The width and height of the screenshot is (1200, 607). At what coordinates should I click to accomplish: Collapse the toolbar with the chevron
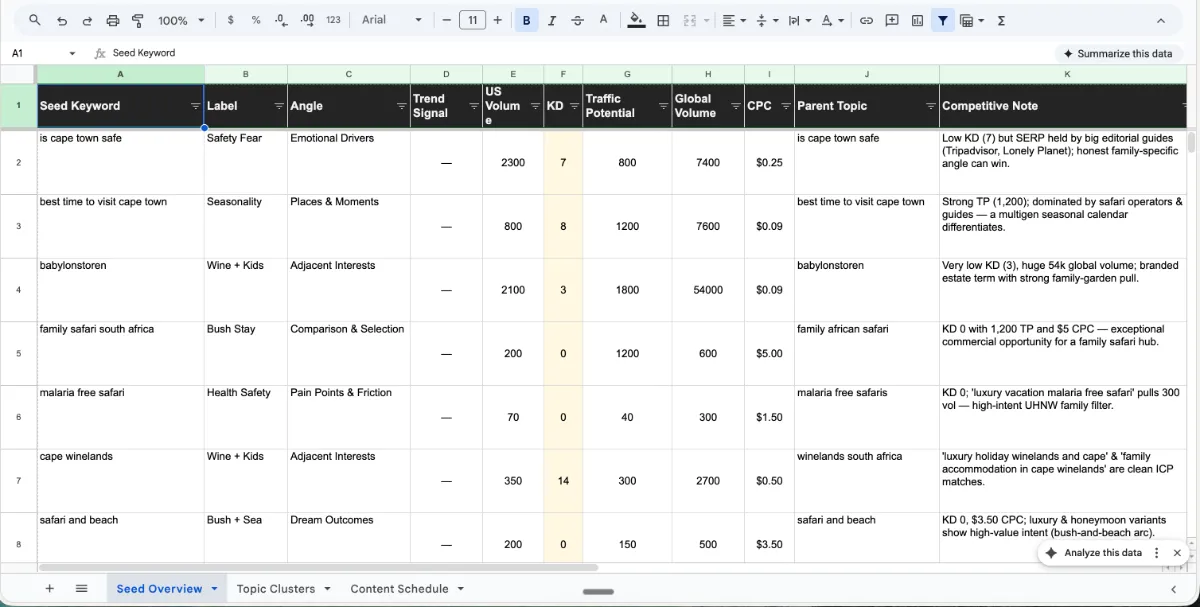pos(1160,20)
